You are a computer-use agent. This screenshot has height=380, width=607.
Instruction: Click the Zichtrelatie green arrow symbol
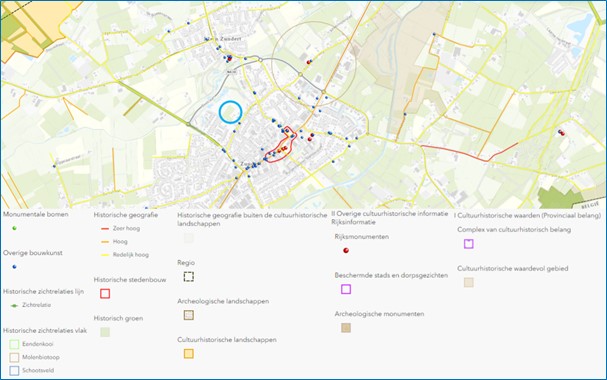pyautogui.click(x=14, y=305)
